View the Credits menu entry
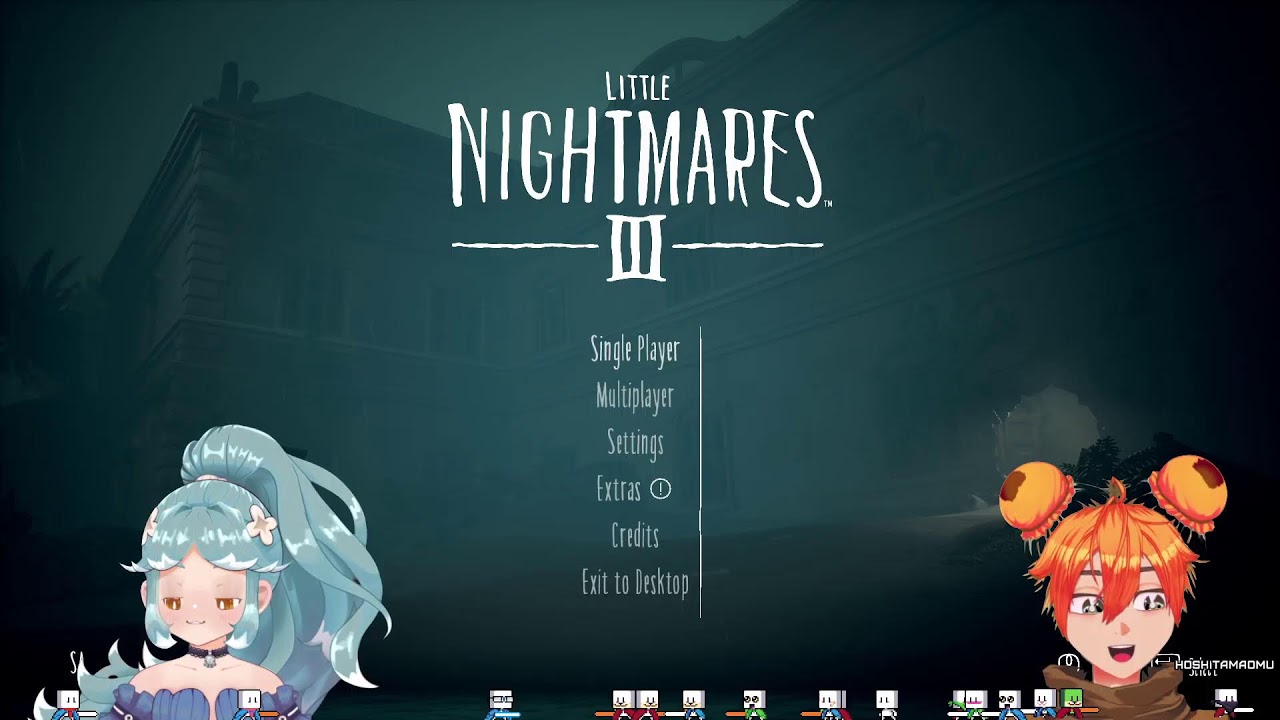Screen dimensions: 1280x720 pos(635,535)
